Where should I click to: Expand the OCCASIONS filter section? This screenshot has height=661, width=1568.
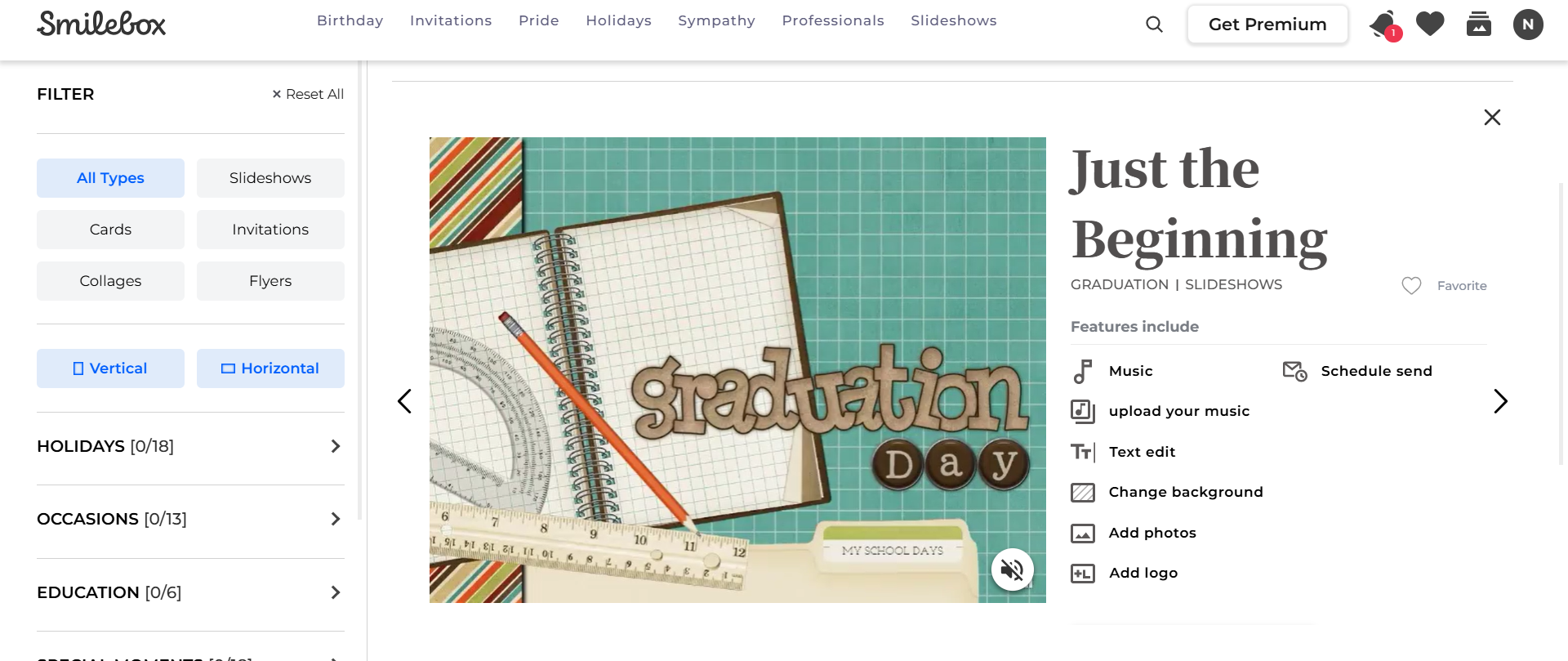pyautogui.click(x=190, y=519)
